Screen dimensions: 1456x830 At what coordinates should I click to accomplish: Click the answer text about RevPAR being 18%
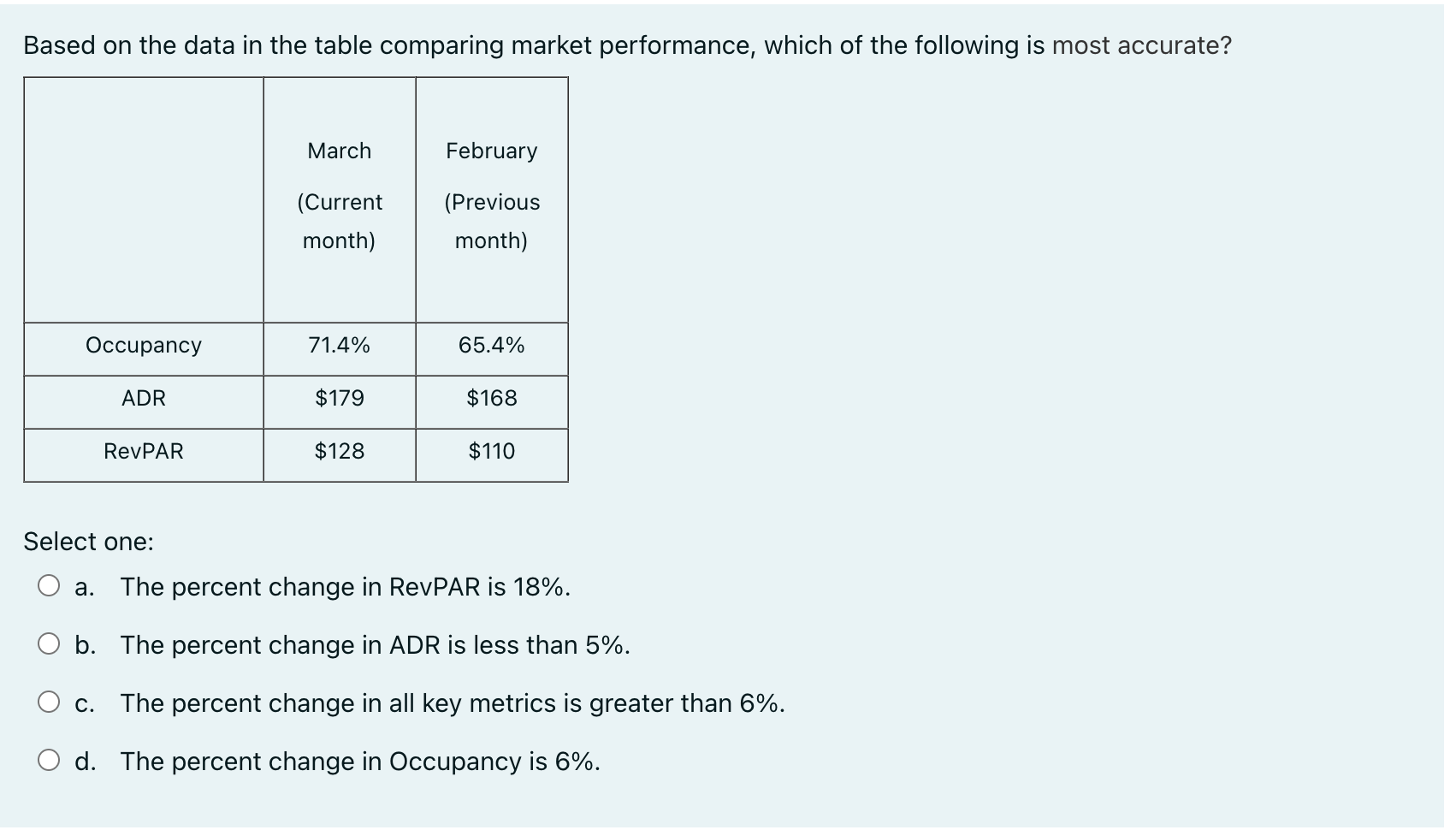pyautogui.click(x=344, y=587)
